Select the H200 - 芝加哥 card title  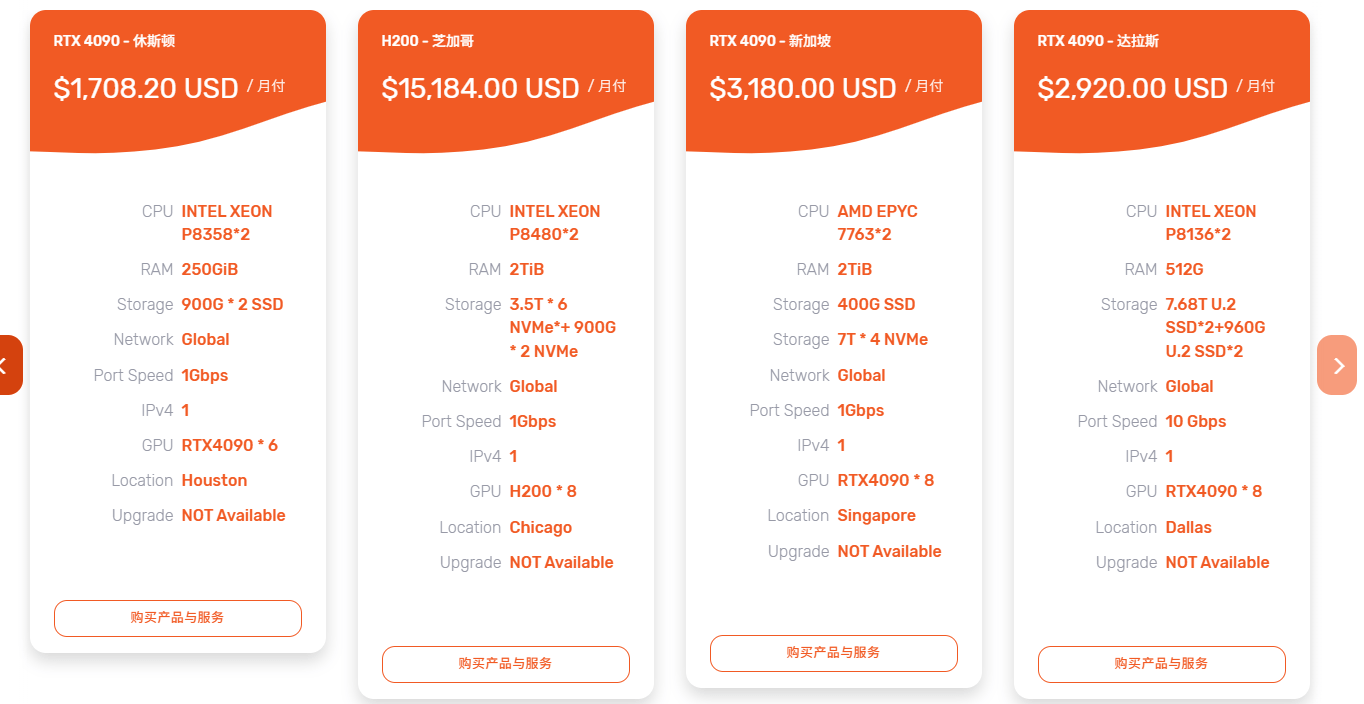coord(428,41)
